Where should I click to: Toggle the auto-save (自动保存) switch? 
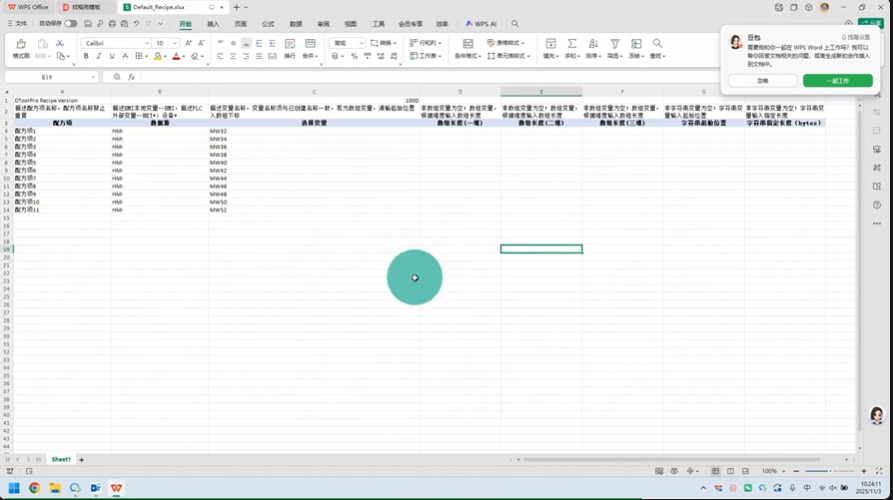(71, 23)
